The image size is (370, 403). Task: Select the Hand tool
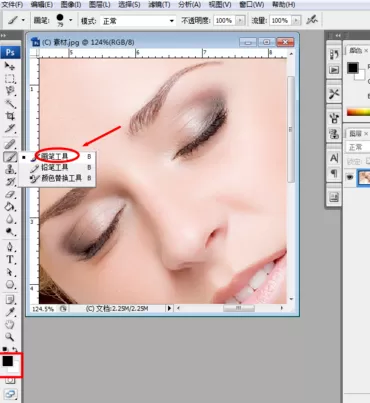tap(10, 325)
